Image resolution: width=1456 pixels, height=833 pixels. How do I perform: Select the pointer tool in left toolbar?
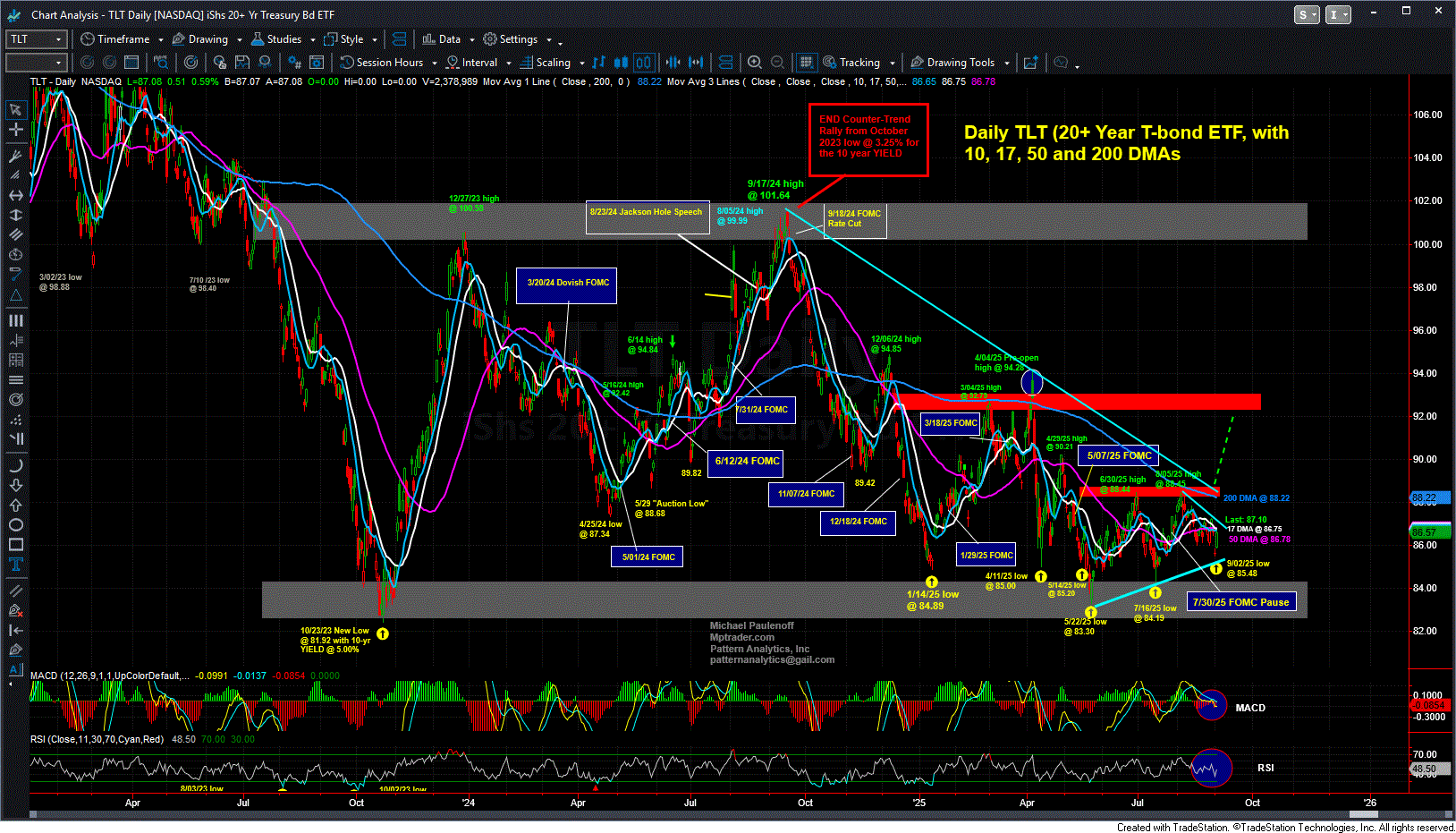click(x=15, y=110)
